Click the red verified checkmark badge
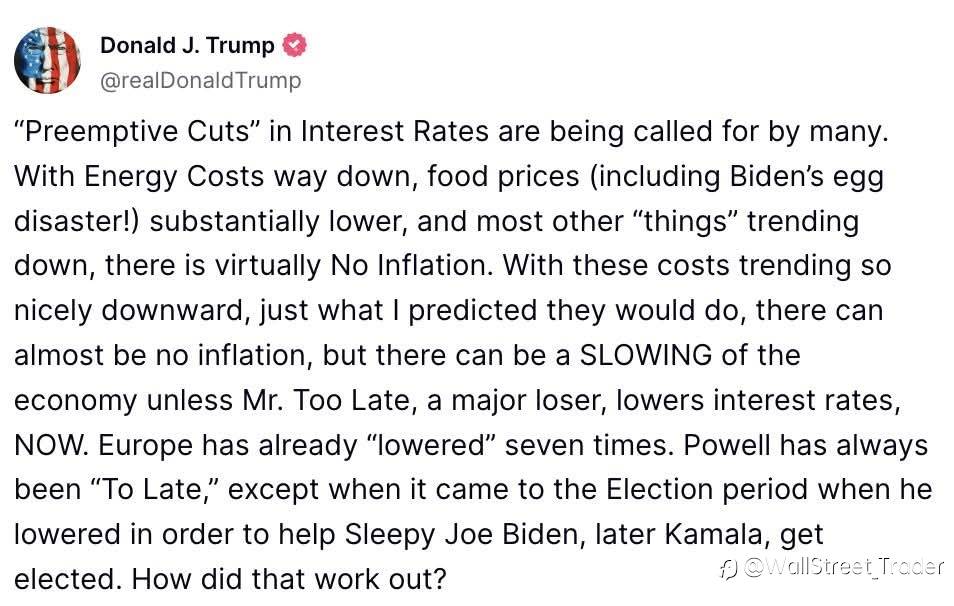Image resolution: width=954 pixels, height=606 pixels. click(296, 45)
